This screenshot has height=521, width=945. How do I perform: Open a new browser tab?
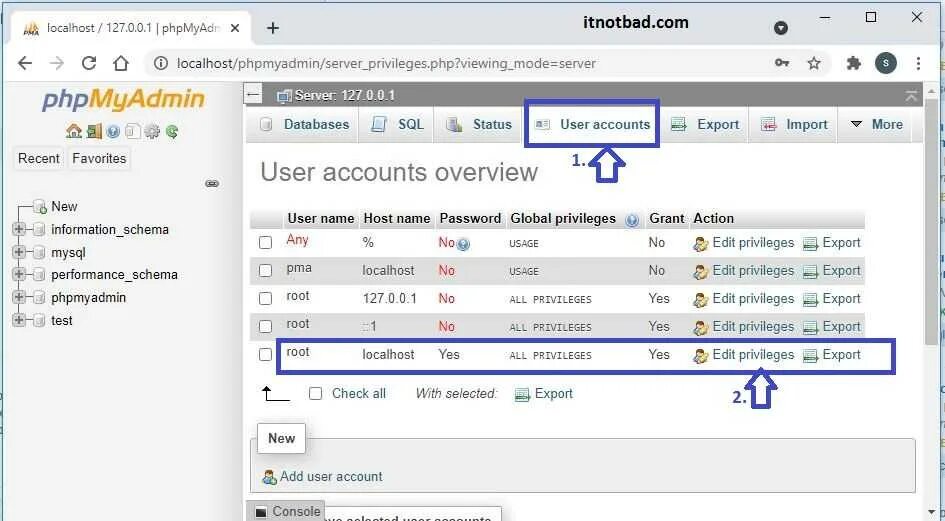pos(273,28)
